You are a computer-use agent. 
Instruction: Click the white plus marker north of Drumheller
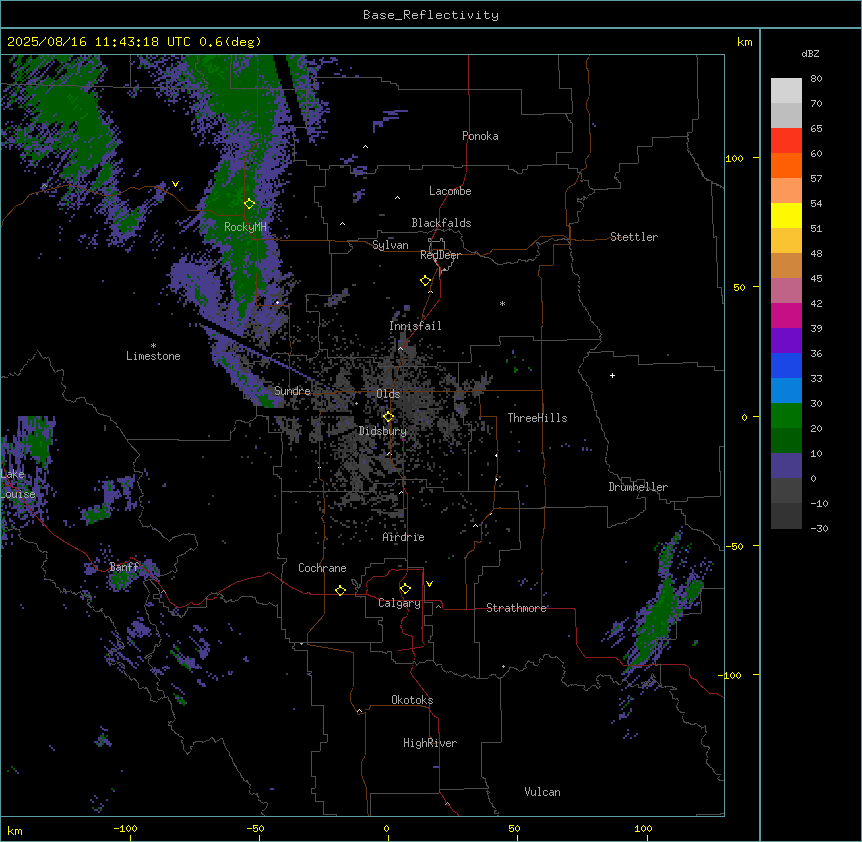pyautogui.click(x=612, y=375)
